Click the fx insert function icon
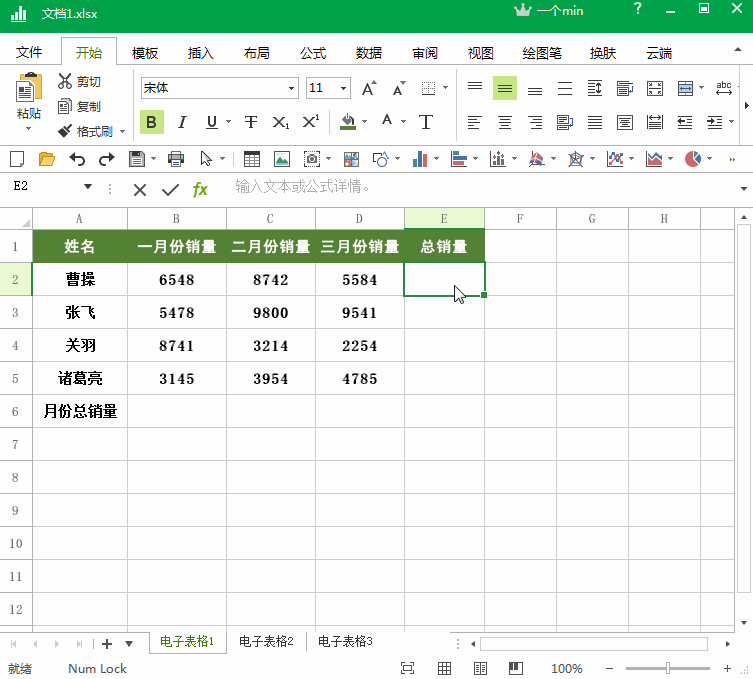The width and height of the screenshot is (753, 679). pos(200,189)
